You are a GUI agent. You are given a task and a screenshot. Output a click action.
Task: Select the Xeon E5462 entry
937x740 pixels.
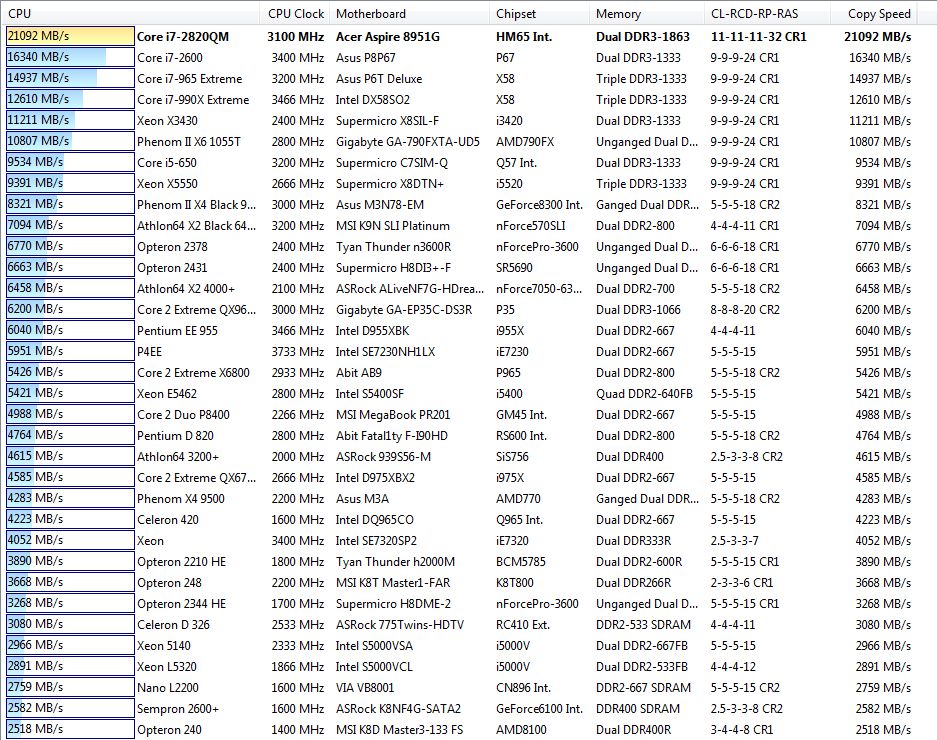click(167, 393)
